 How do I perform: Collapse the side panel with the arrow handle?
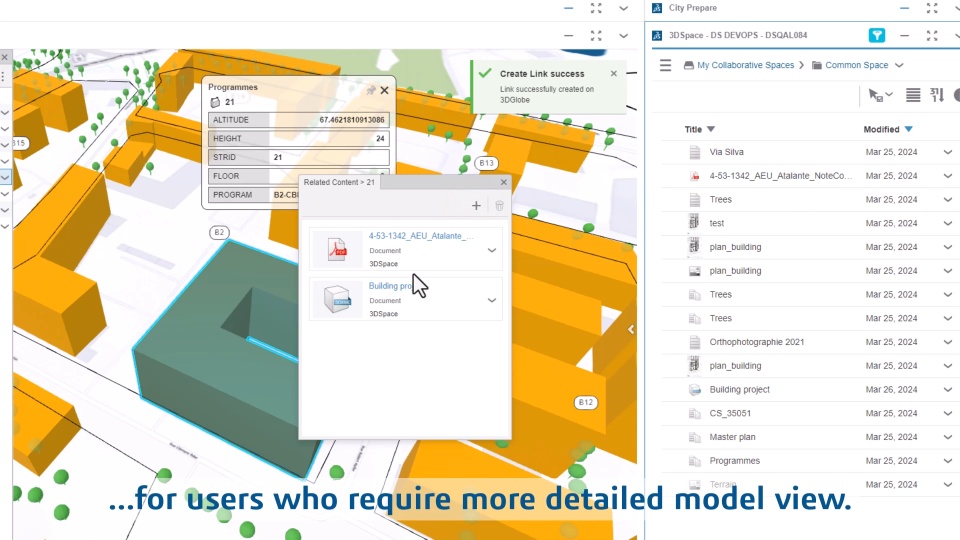(631, 329)
